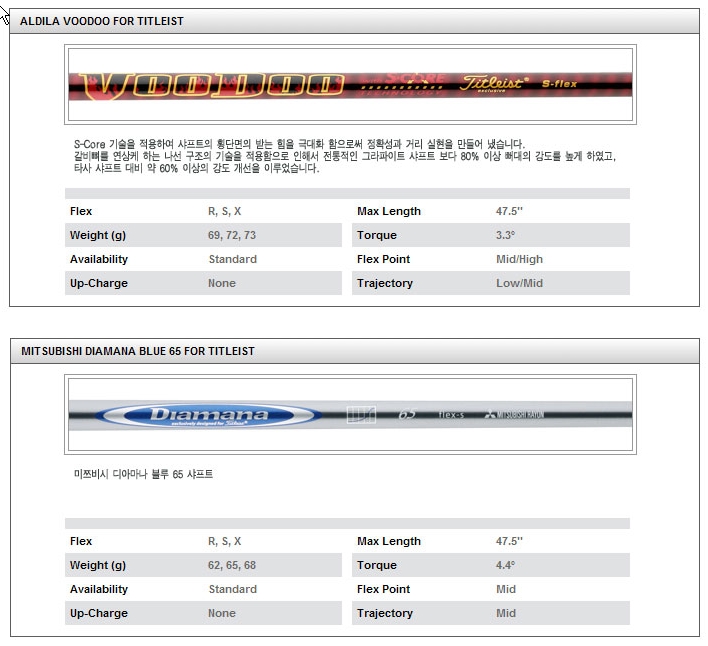The width and height of the screenshot is (708, 646).
Task: Select the torque value 4.4°
Action: 505,565
